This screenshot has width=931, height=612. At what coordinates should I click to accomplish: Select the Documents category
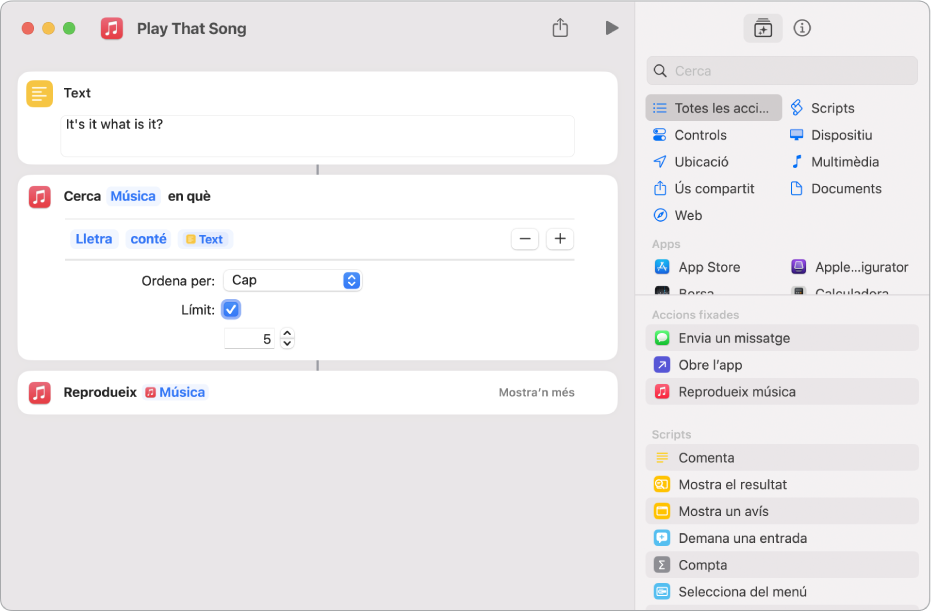click(835, 188)
